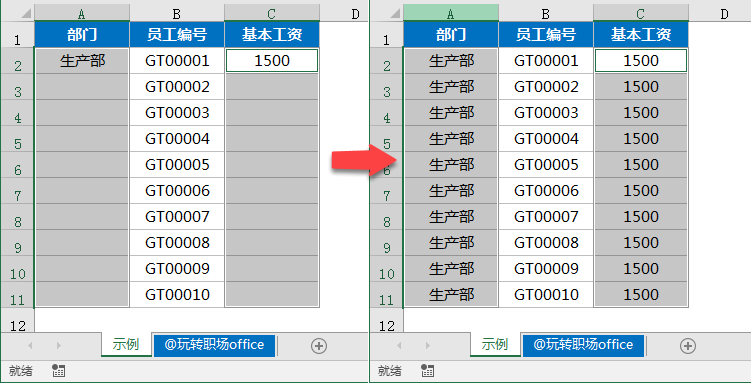
Task: Click 生产部 cell in left window
Action: [x=82, y=61]
